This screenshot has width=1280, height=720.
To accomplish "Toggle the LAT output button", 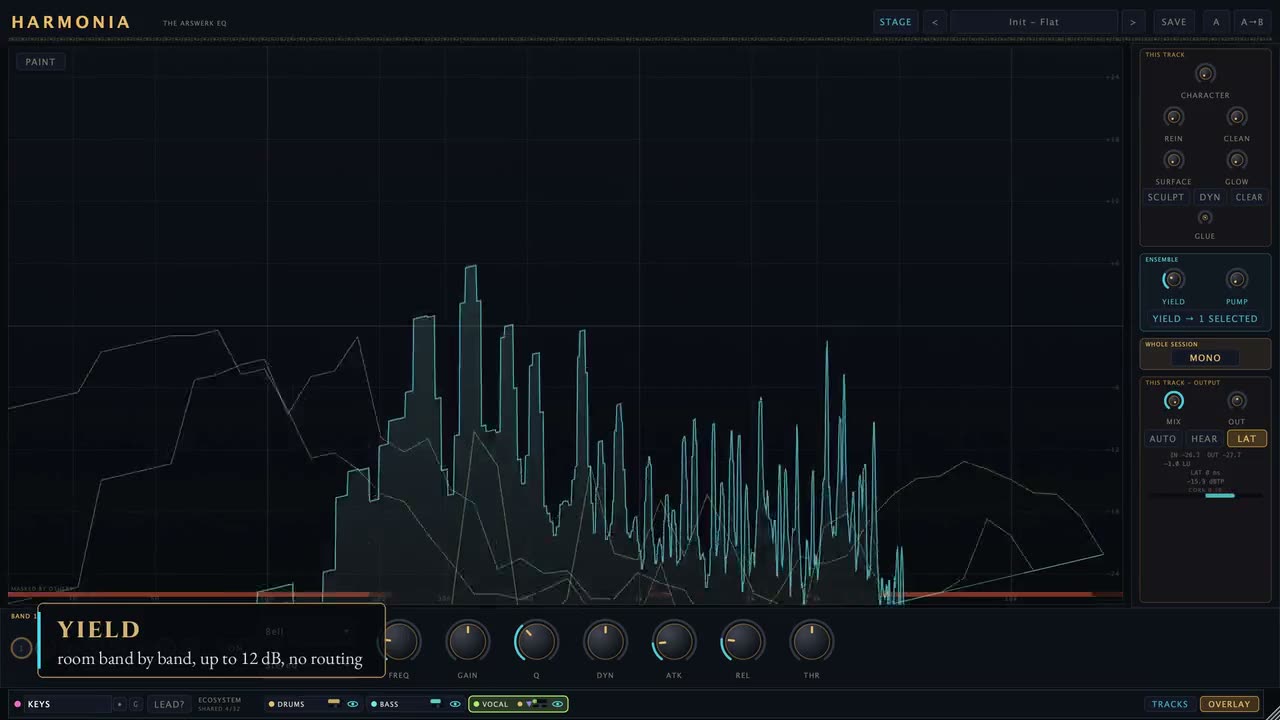I will (1247, 439).
